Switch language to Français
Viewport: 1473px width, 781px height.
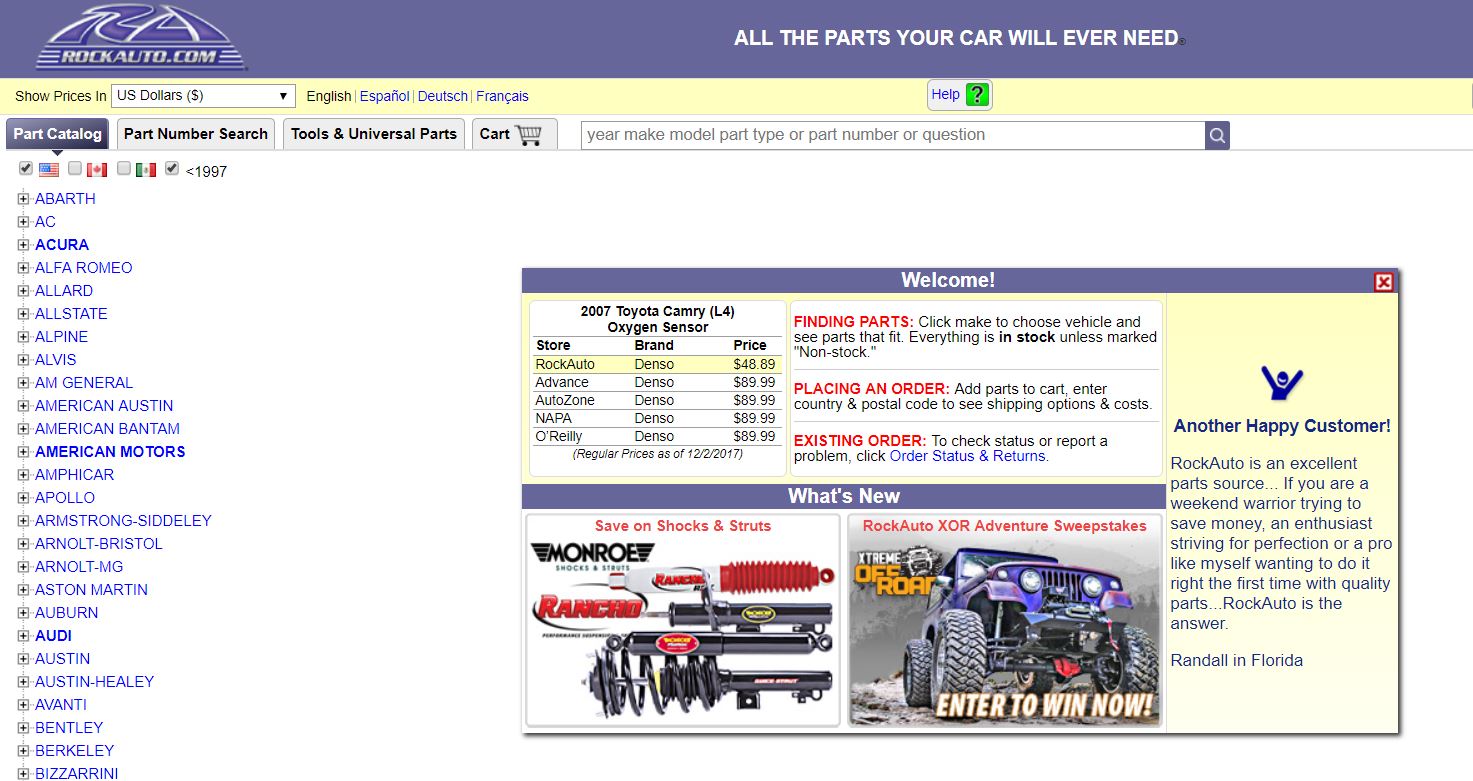pyautogui.click(x=502, y=96)
